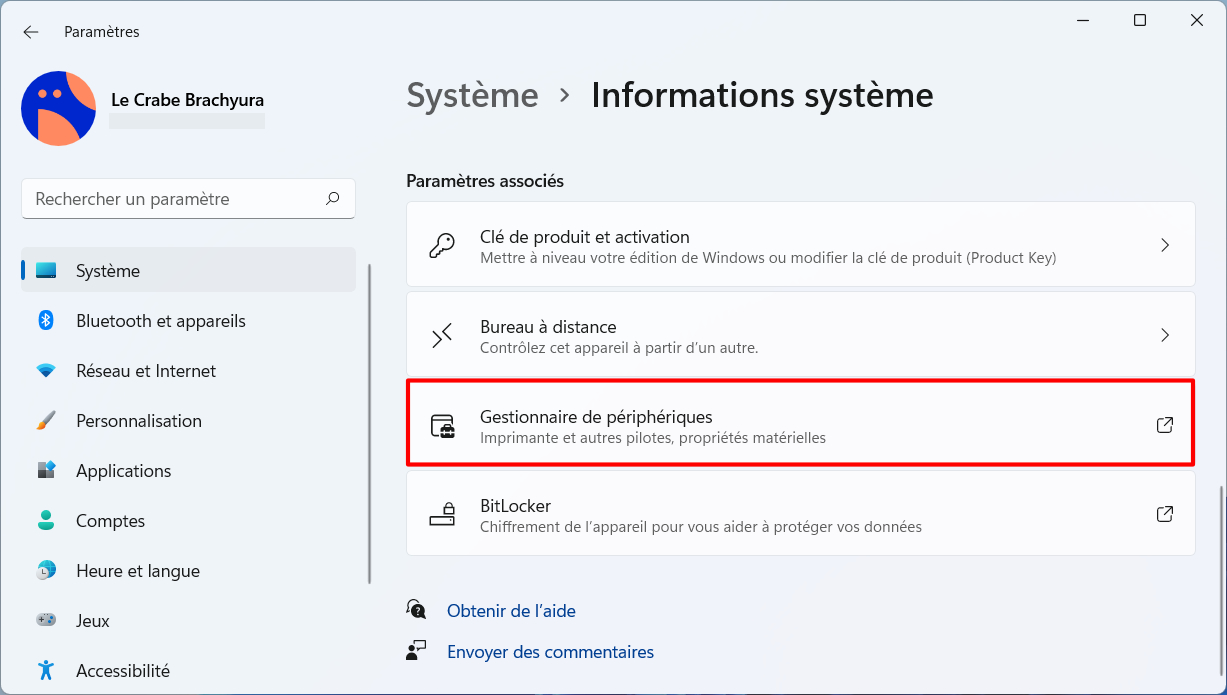Click the device manager toolbox icon
This screenshot has width=1227, height=695.
pos(442,426)
